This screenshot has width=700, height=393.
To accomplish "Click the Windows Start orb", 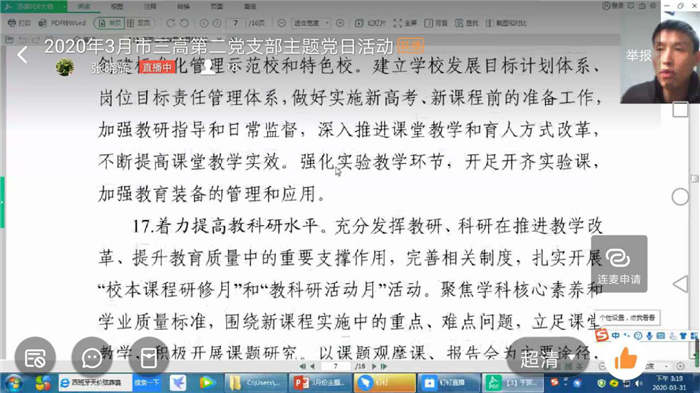I will coord(13,383).
